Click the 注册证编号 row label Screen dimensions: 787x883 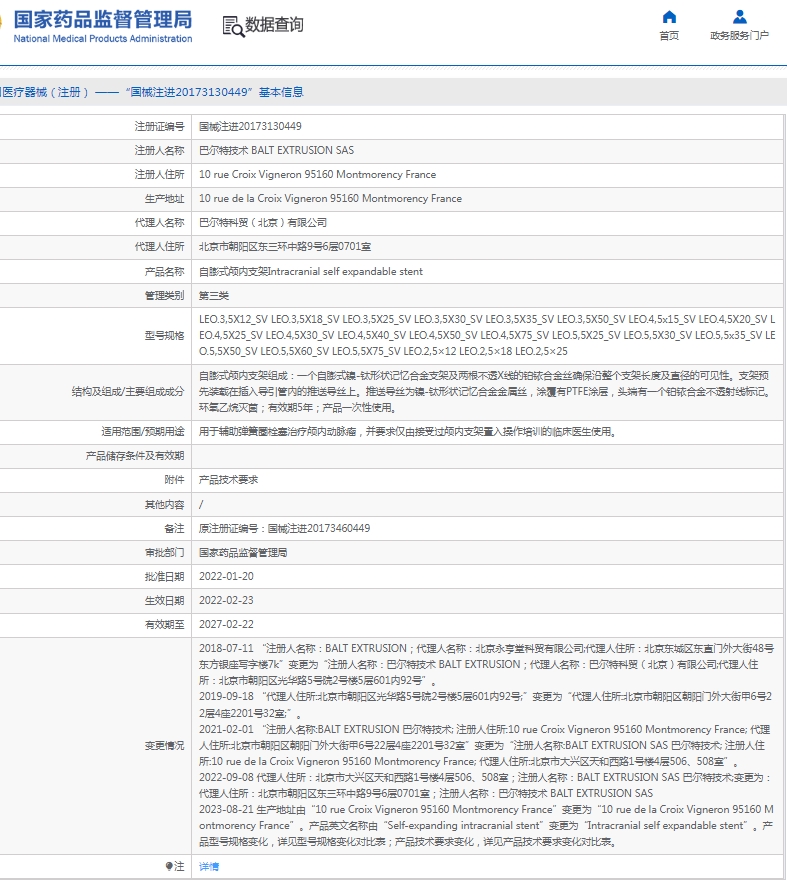tap(159, 126)
